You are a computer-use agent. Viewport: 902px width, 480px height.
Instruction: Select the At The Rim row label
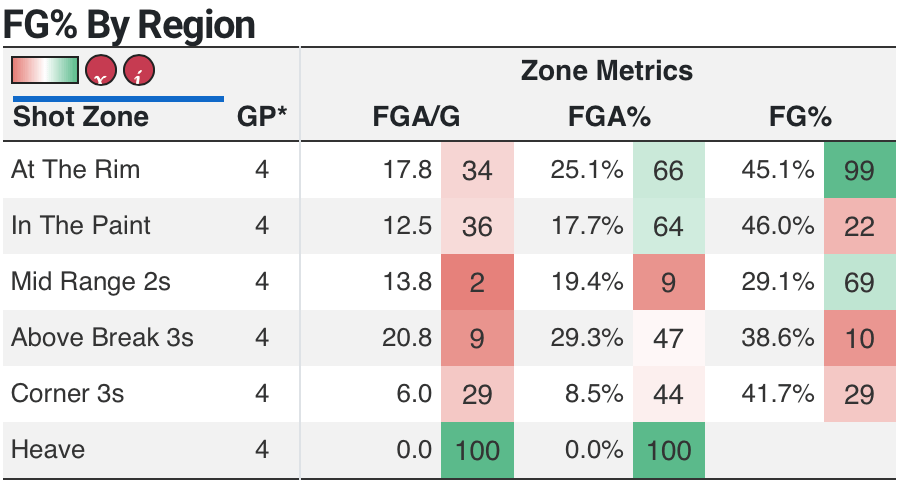(76, 170)
